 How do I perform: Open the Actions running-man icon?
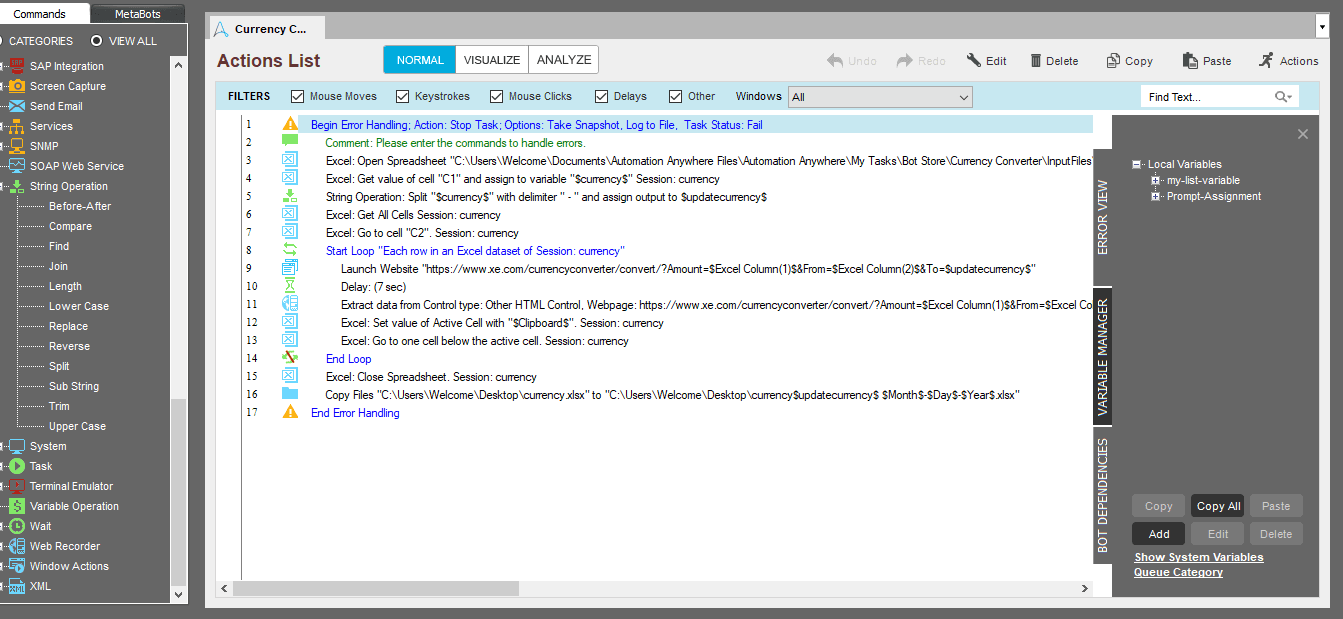click(1267, 60)
